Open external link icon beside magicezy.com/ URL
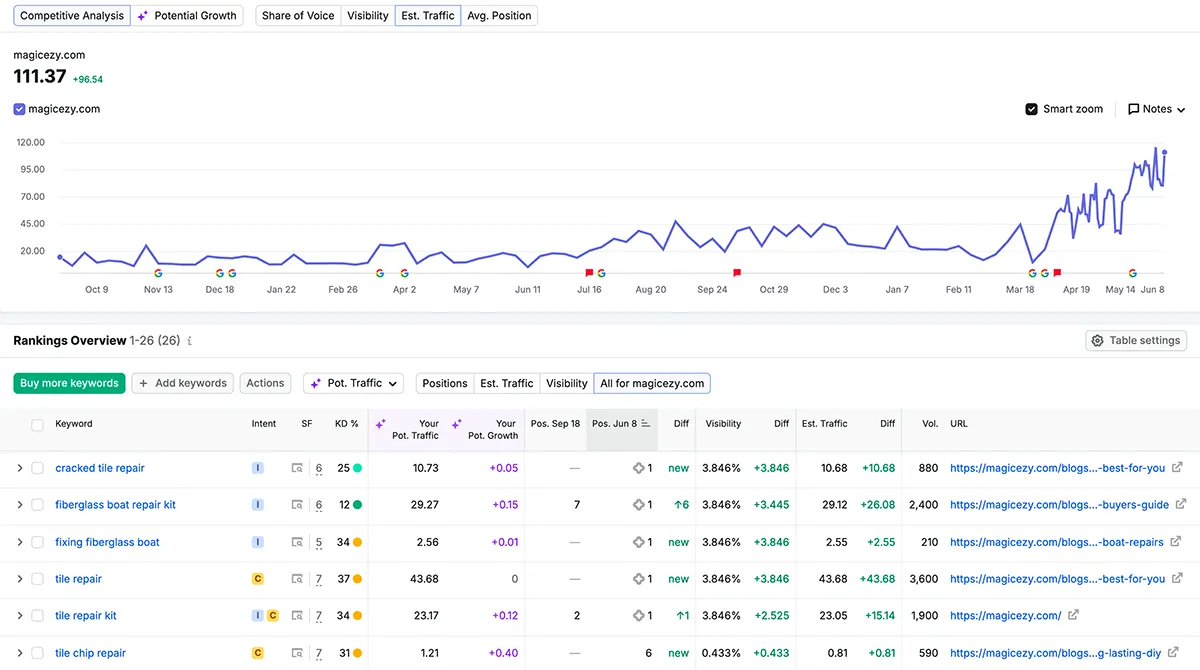 1073,615
